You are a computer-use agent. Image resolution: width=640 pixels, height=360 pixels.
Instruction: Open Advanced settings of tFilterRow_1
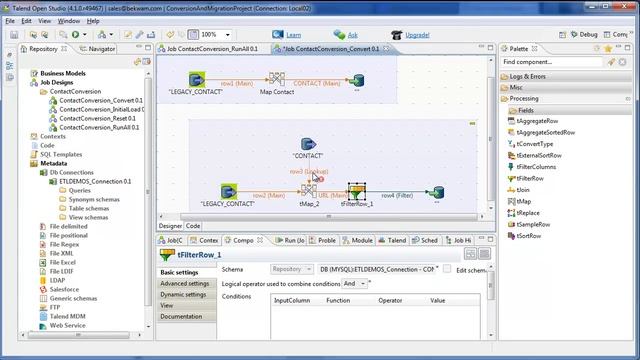186,283
